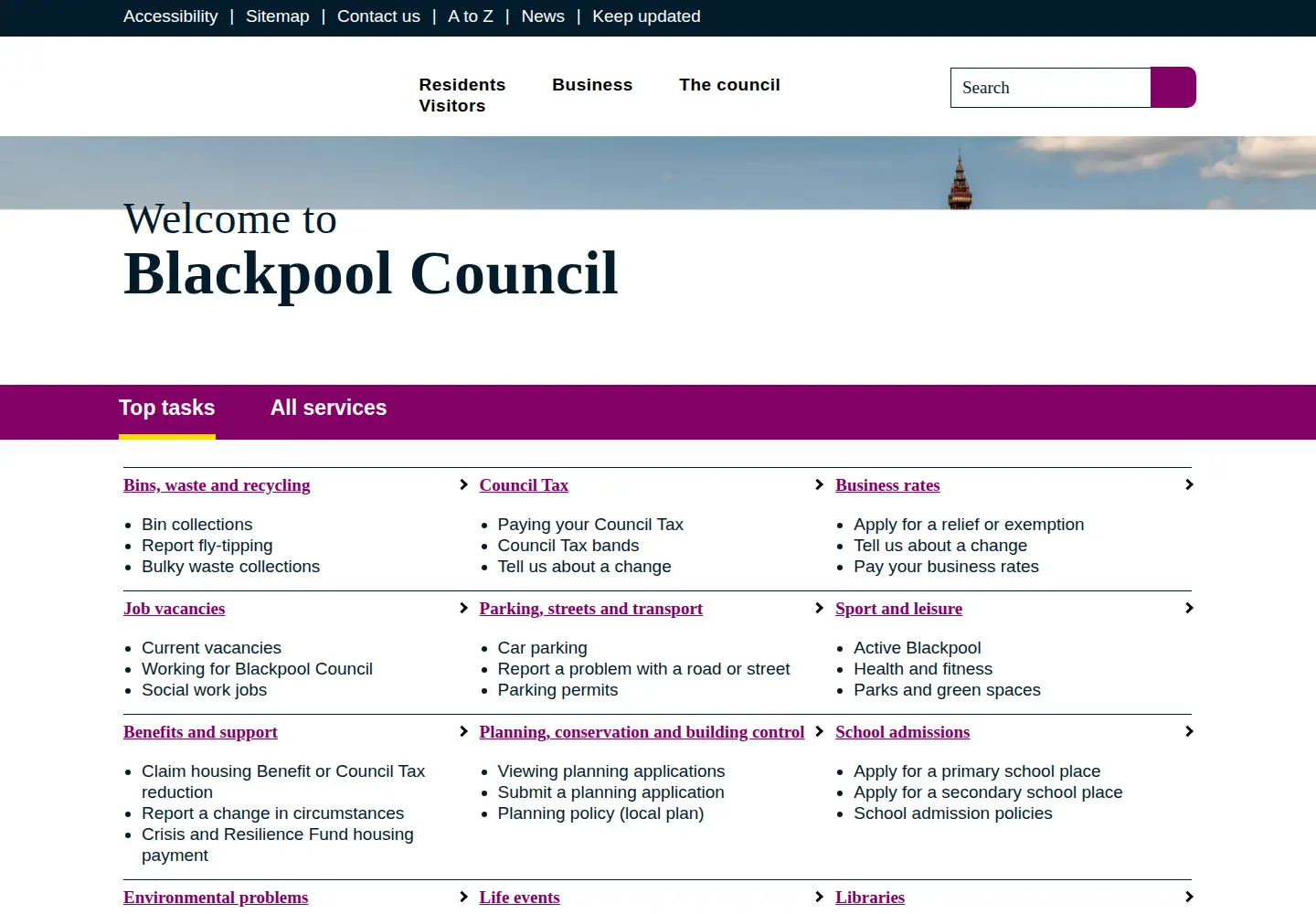
Task: Click the chevron arrow for School admissions
Action: coord(1189,731)
